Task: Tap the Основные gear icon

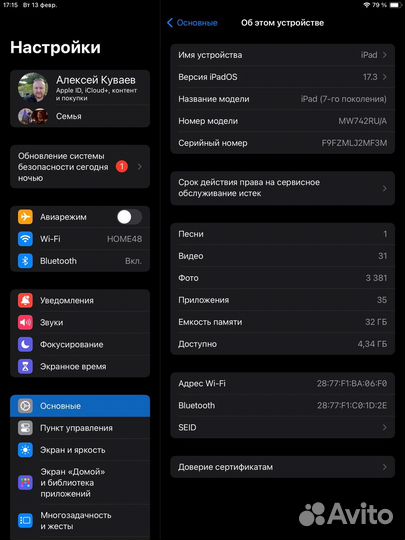Action: 25,406
